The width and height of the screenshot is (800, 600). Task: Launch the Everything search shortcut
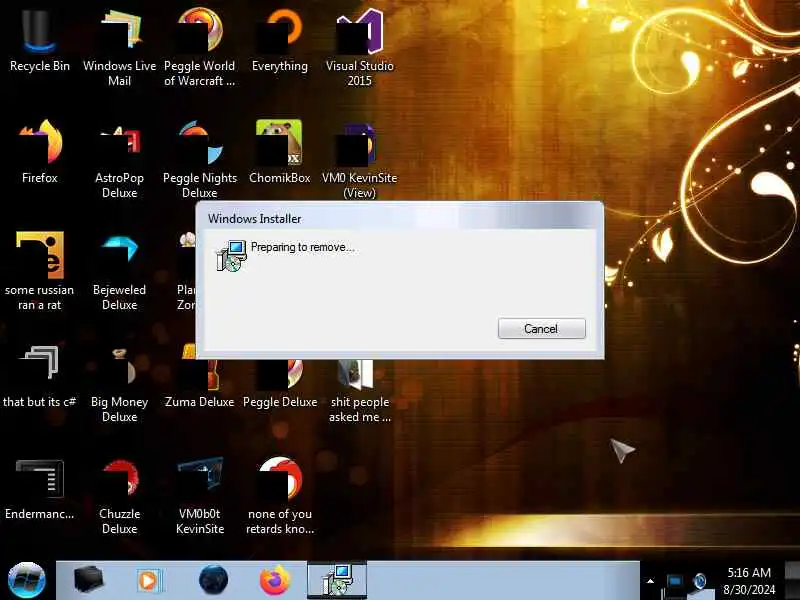click(280, 41)
